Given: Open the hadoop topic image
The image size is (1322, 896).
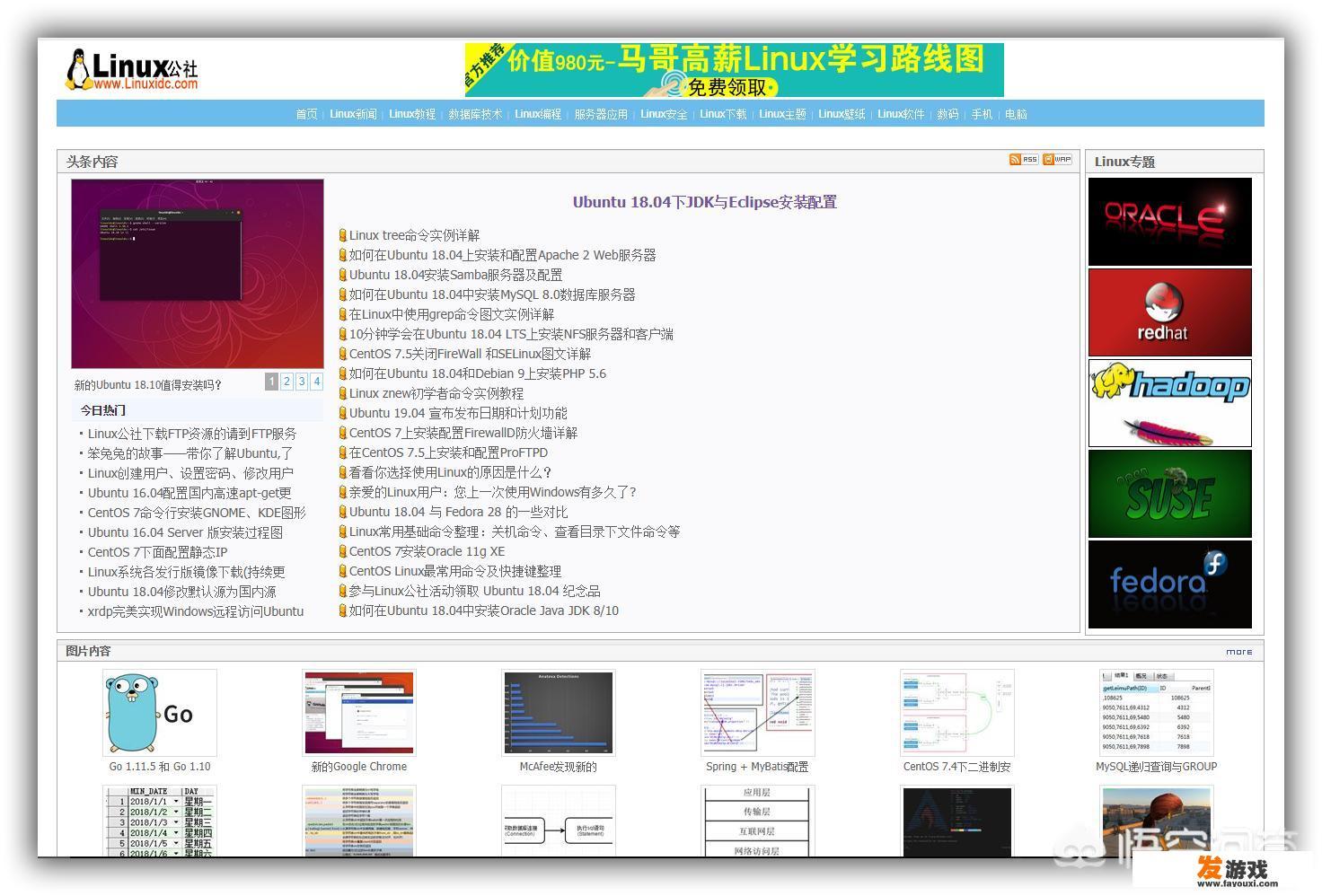Looking at the screenshot, I should pyautogui.click(x=1169, y=403).
